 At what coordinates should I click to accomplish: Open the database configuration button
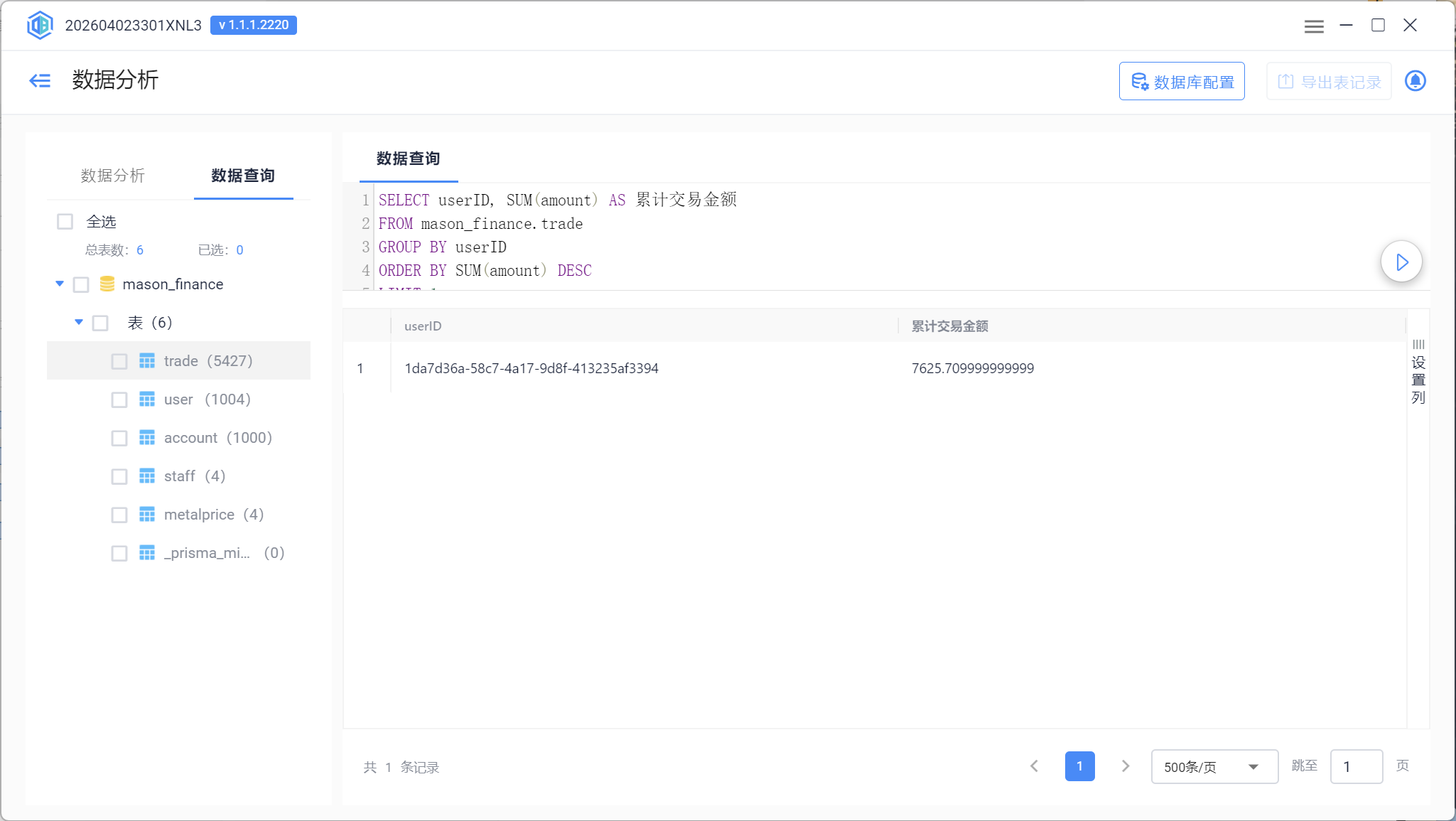1182,82
